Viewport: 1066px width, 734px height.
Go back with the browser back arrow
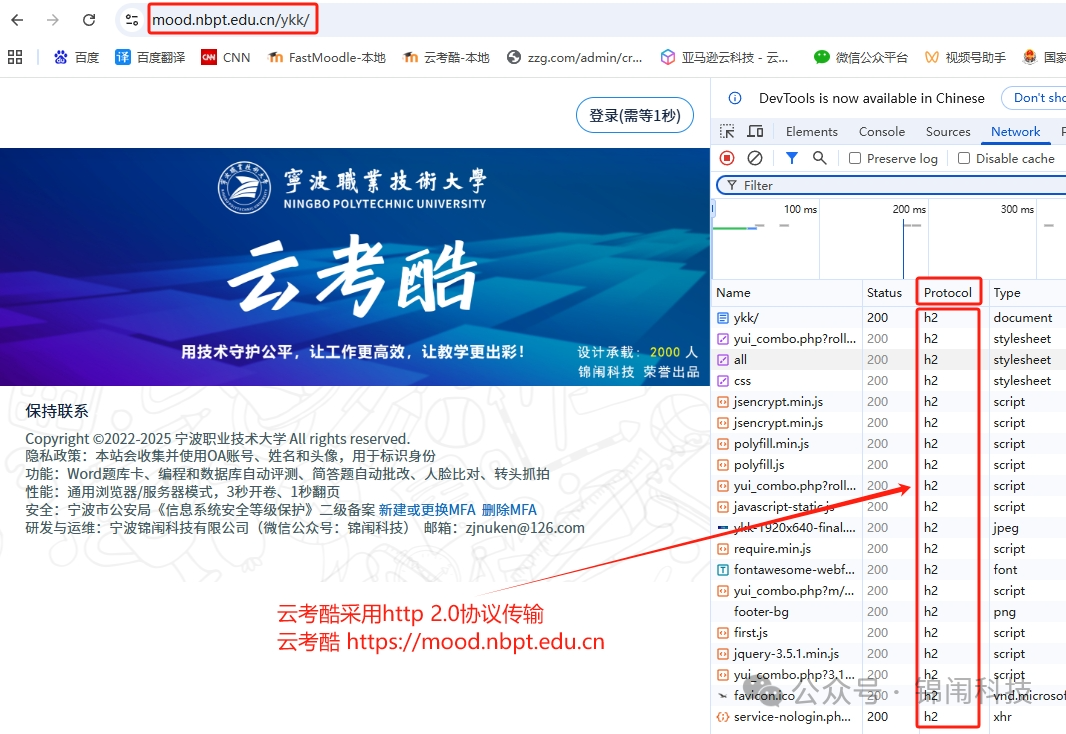click(x=17, y=20)
